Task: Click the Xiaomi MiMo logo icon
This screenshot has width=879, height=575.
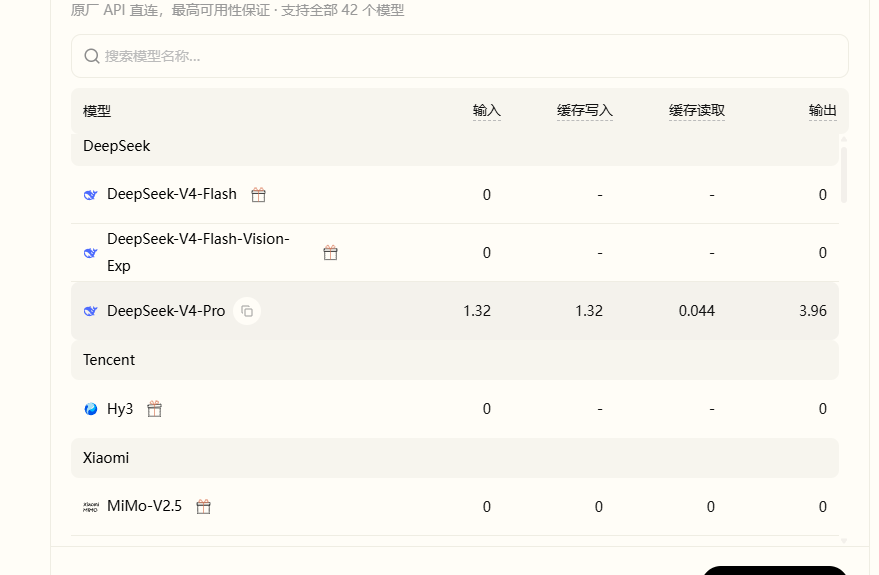Action: (90, 507)
